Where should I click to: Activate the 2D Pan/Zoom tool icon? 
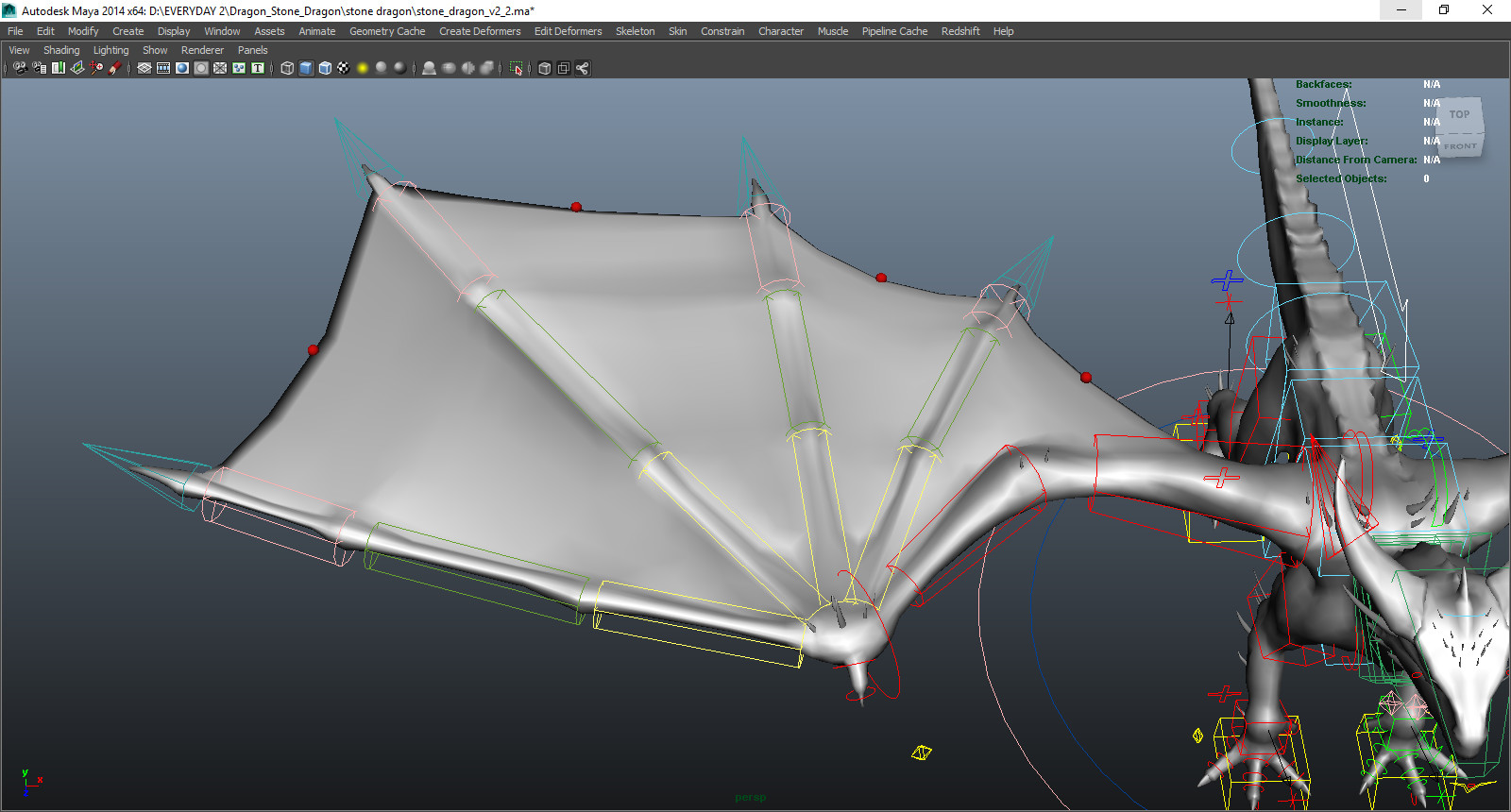[x=96, y=68]
